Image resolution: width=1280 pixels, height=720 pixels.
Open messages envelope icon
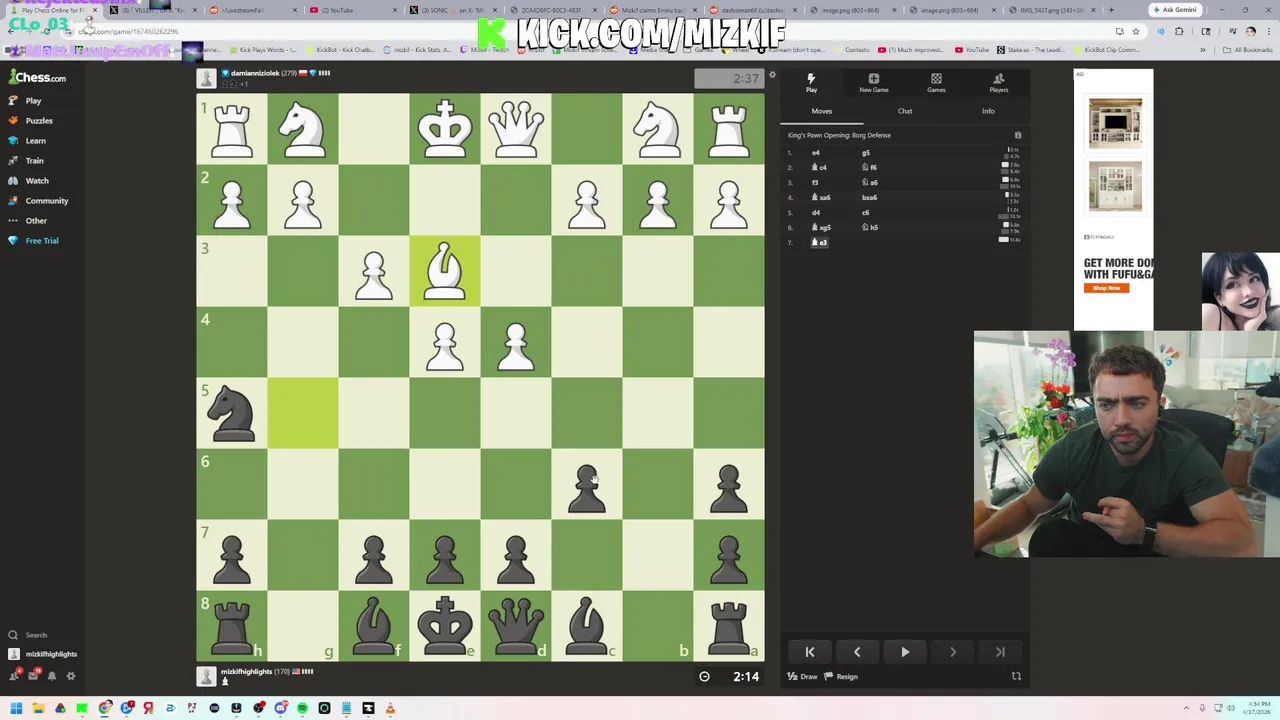tap(33, 676)
